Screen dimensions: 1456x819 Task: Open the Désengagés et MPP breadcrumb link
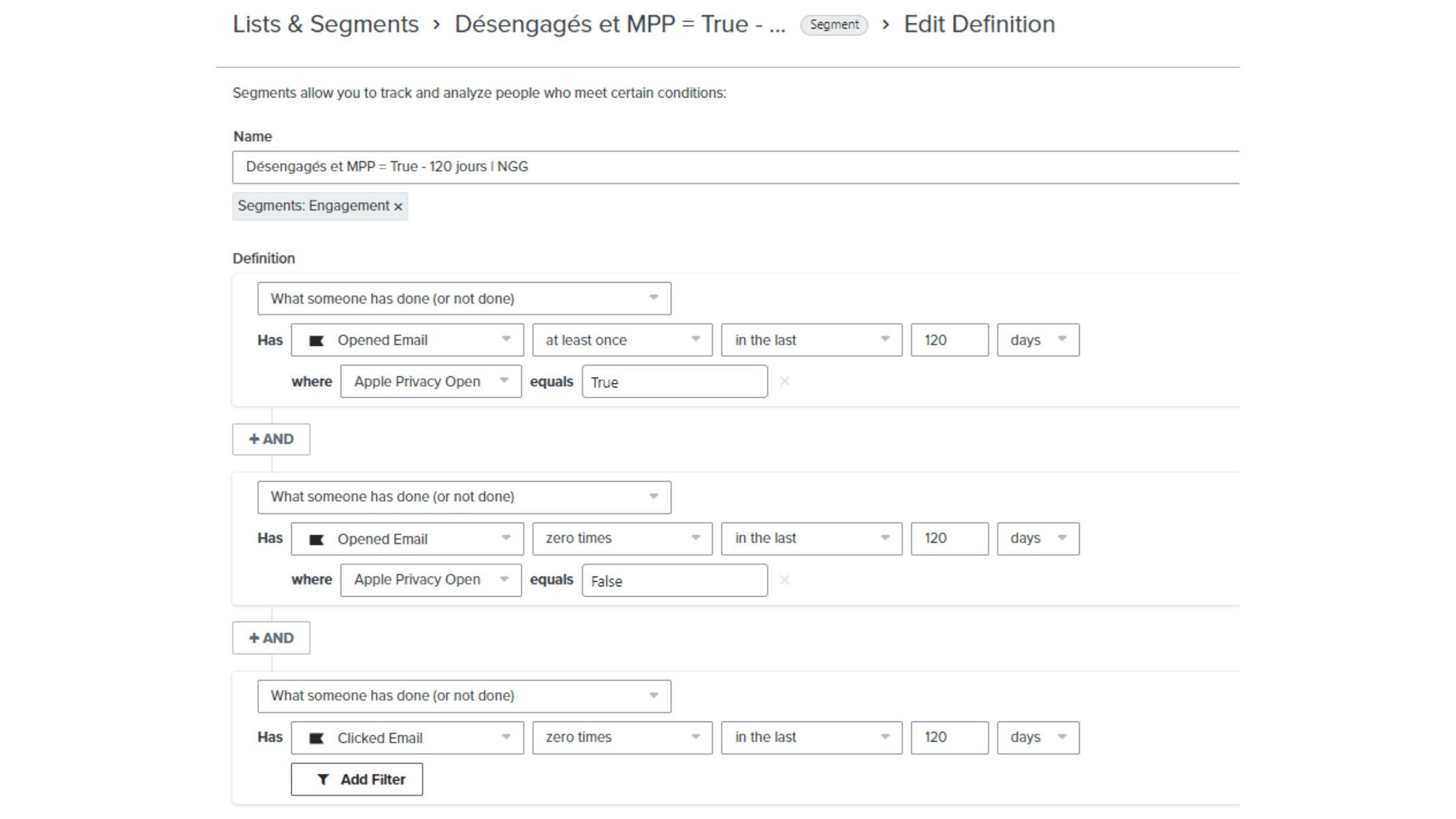(x=619, y=24)
